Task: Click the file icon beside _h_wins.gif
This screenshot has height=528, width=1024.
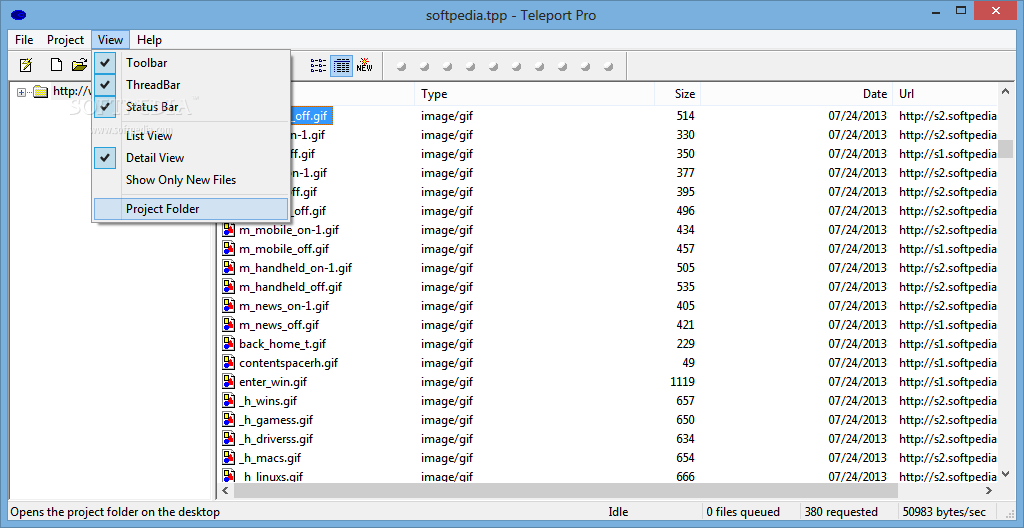Action: (x=229, y=401)
